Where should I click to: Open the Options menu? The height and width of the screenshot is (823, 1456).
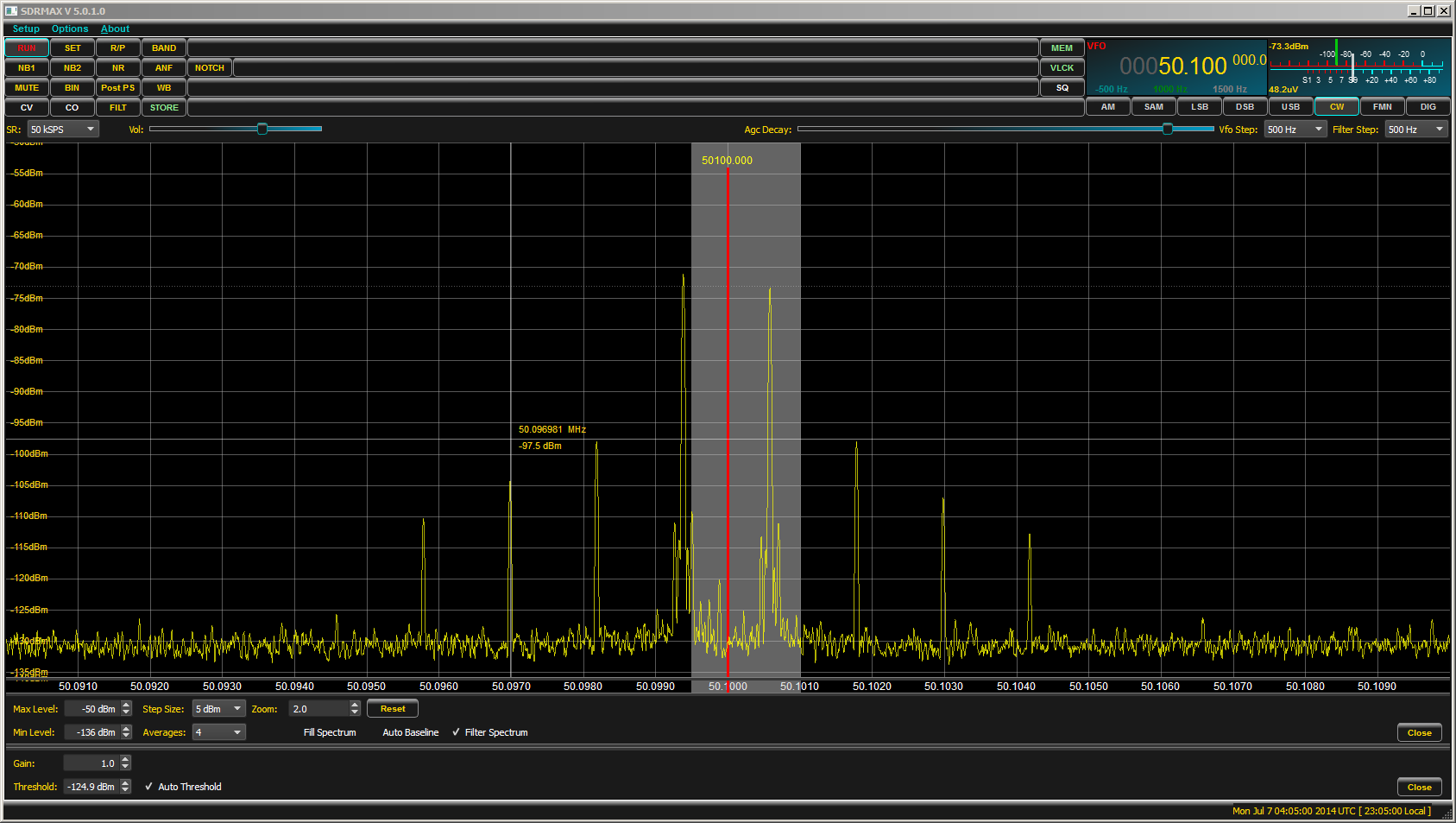click(x=70, y=28)
